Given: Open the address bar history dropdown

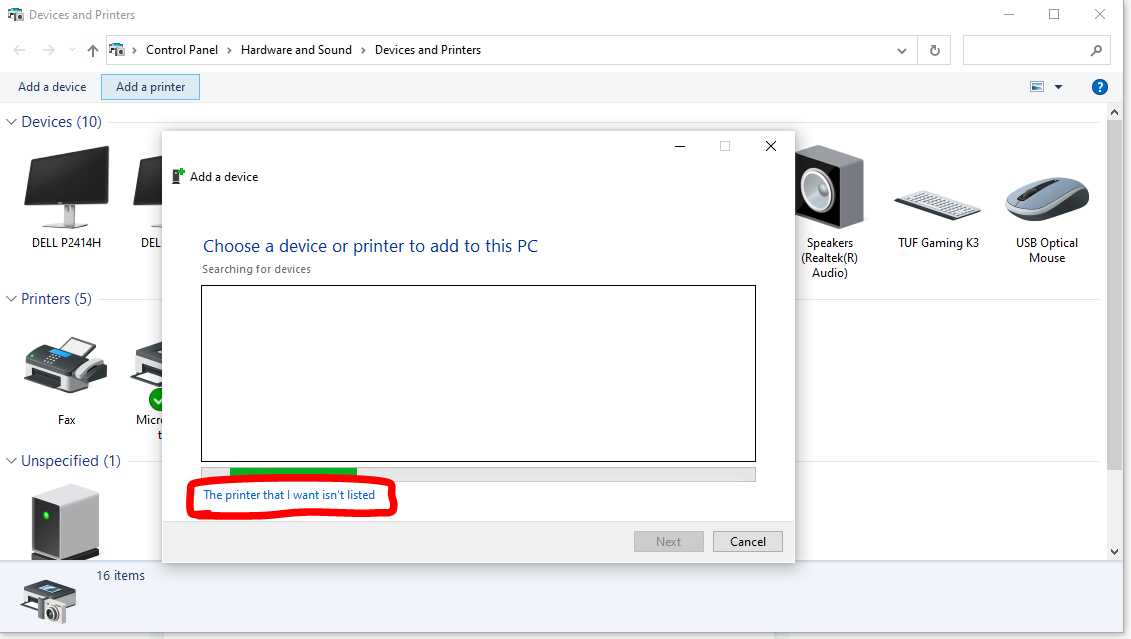Looking at the screenshot, I should click(x=902, y=50).
